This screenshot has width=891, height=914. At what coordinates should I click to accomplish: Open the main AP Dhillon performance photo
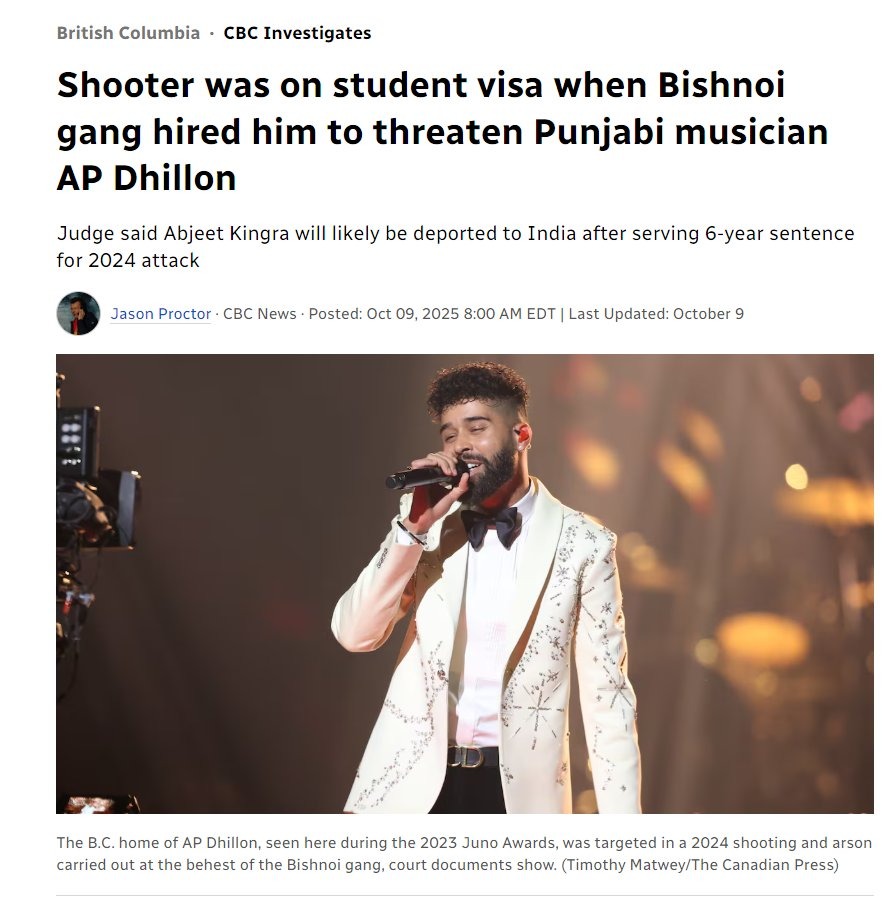coord(464,583)
